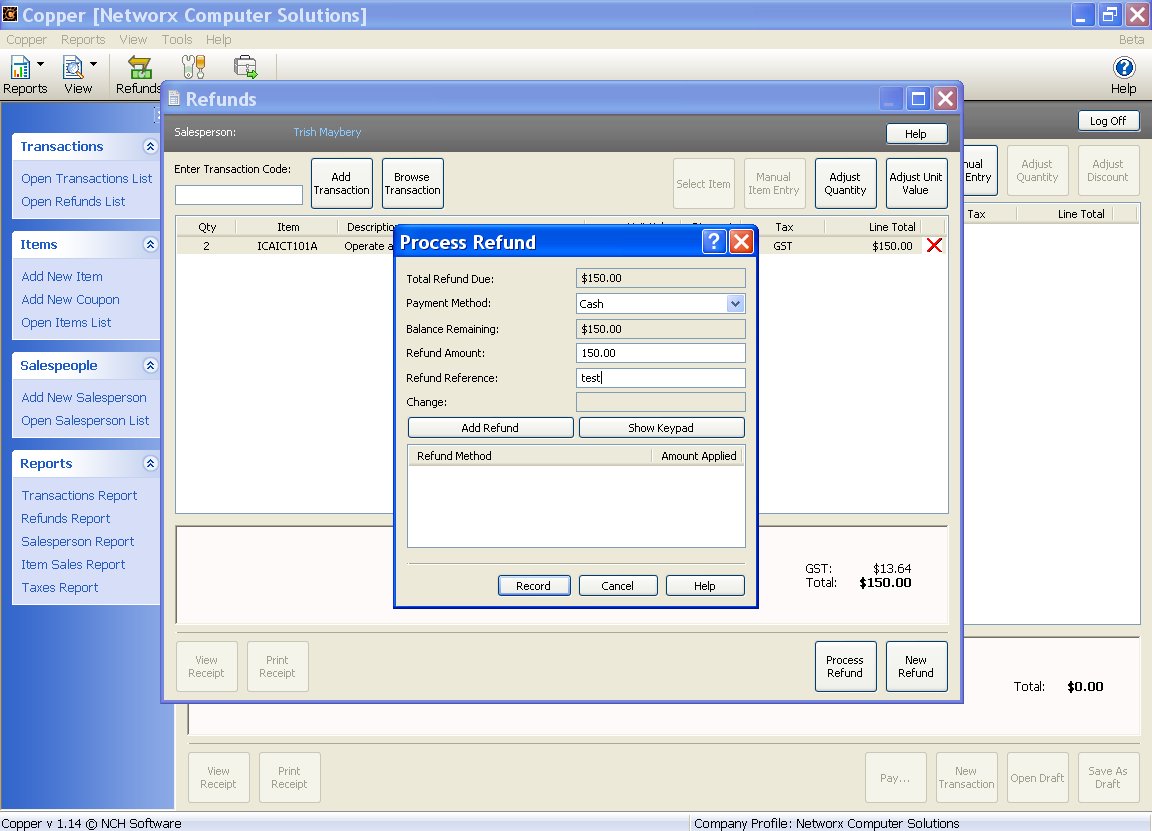This screenshot has width=1152, height=831.
Task: Open the Taxes Report link
Action: [x=60, y=587]
